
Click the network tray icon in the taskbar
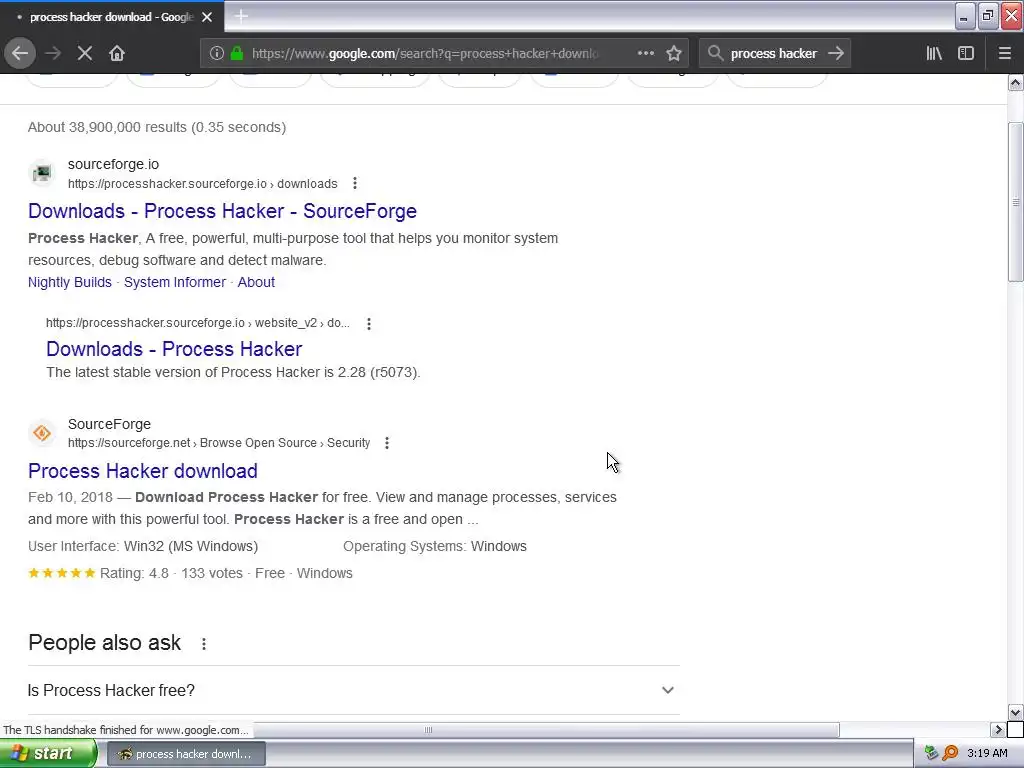(931, 753)
